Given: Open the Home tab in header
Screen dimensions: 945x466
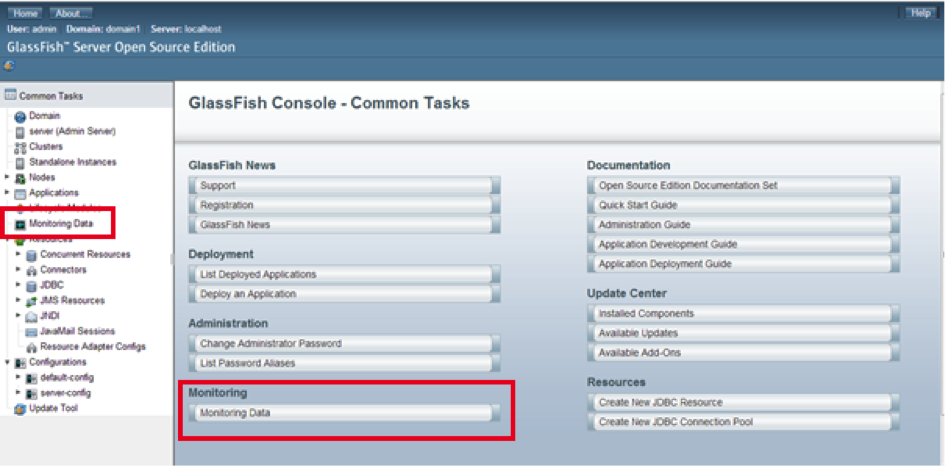Looking at the screenshot, I should click(27, 13).
